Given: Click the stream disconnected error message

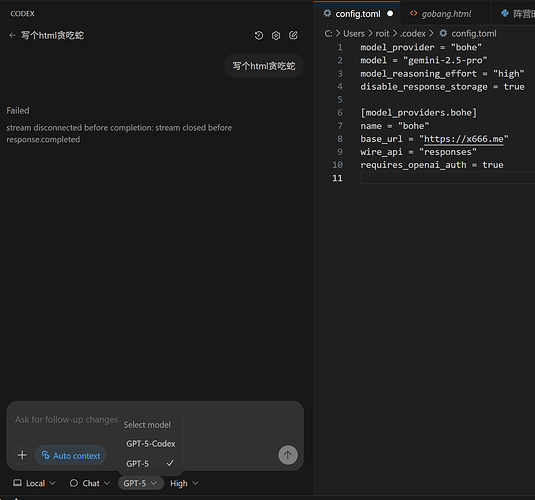Looking at the screenshot, I should (x=119, y=133).
